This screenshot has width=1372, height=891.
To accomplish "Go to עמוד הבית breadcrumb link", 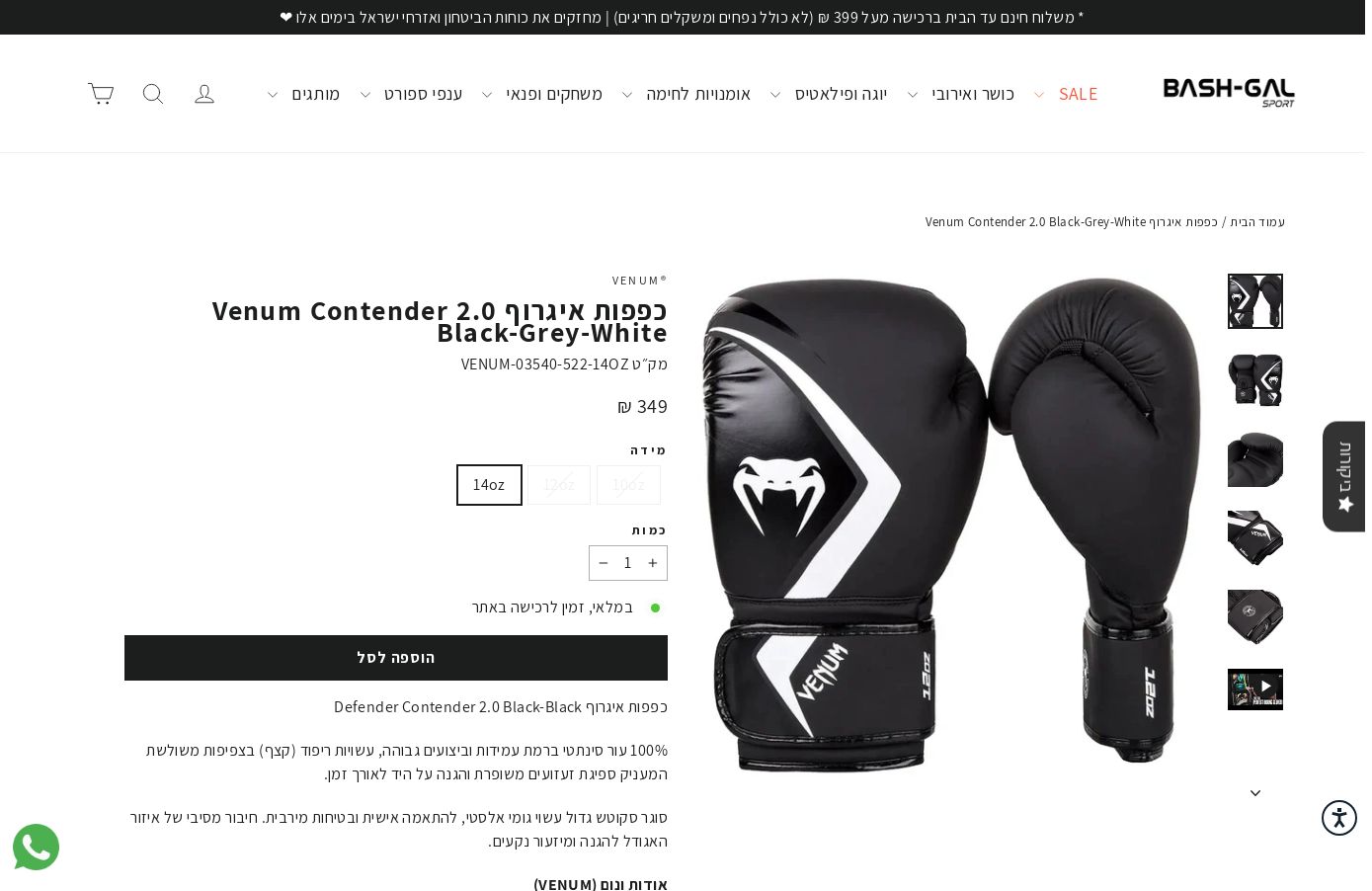I will [x=1257, y=222].
